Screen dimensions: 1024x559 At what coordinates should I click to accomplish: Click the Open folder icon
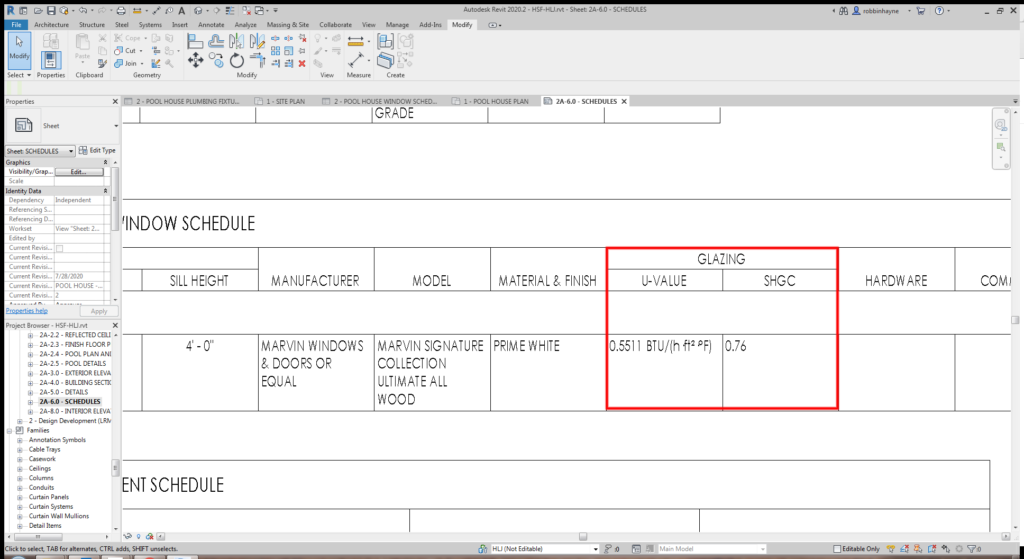[x=38, y=10]
